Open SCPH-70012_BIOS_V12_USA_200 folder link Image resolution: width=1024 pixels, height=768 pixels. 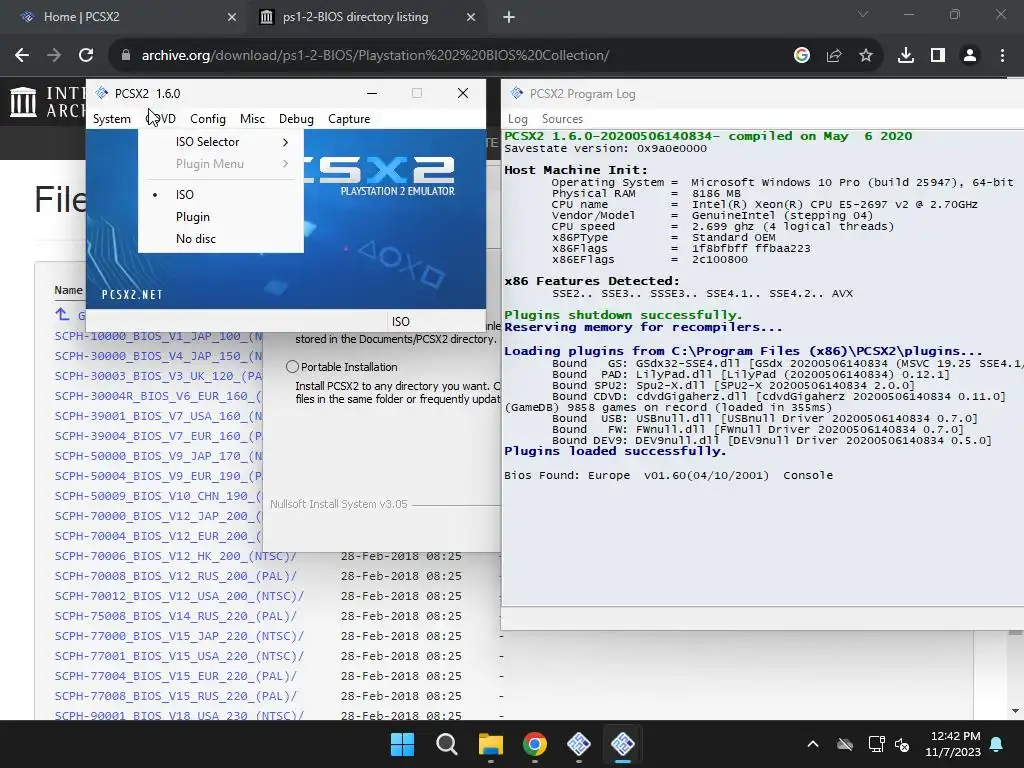tap(179, 596)
